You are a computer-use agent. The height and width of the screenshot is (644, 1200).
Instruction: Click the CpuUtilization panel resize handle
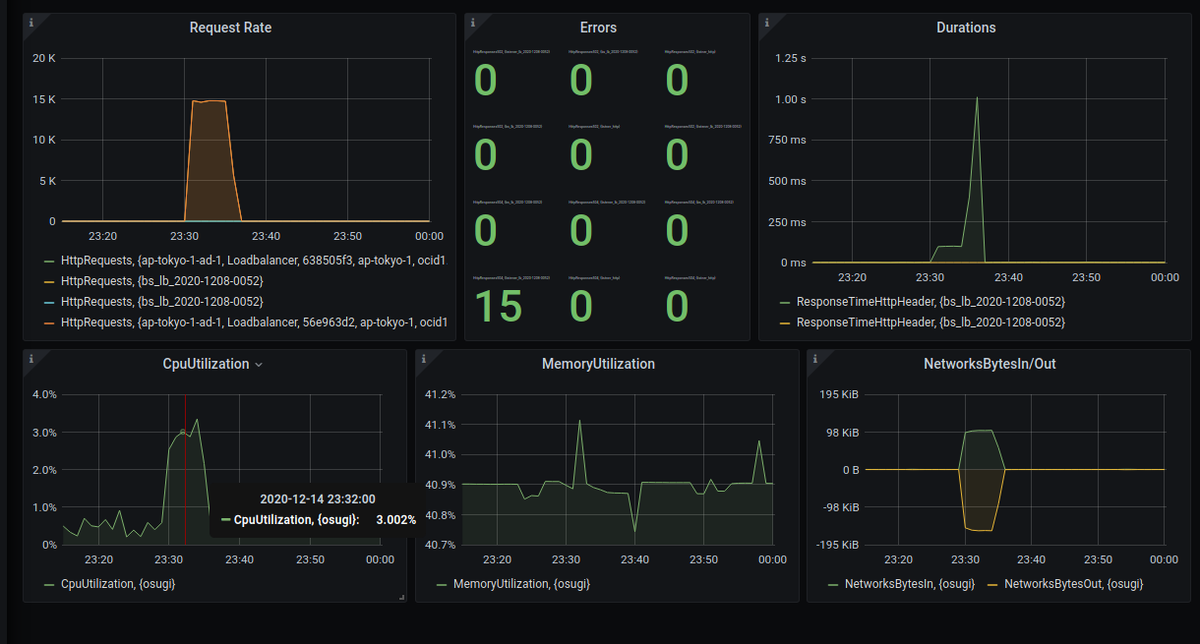click(x=400, y=597)
